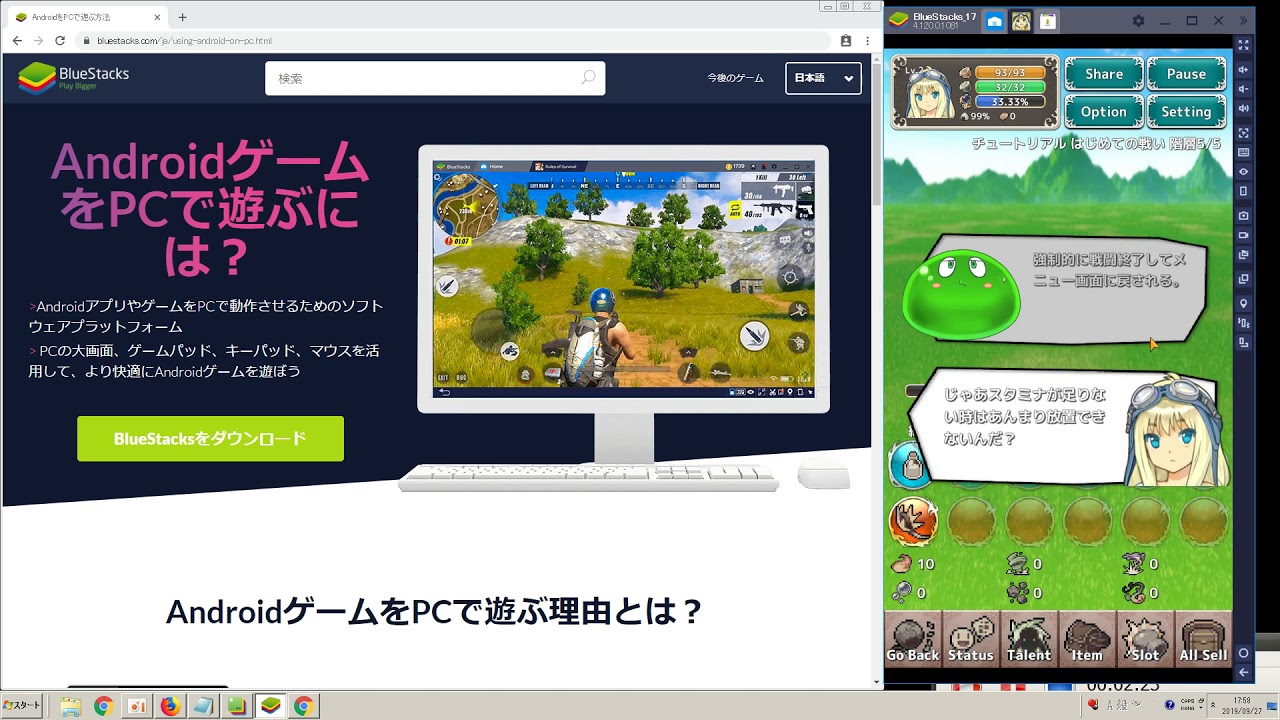The width and height of the screenshot is (1280, 720).
Task: Open the BlueStacks settings gear
Action: point(1138,21)
